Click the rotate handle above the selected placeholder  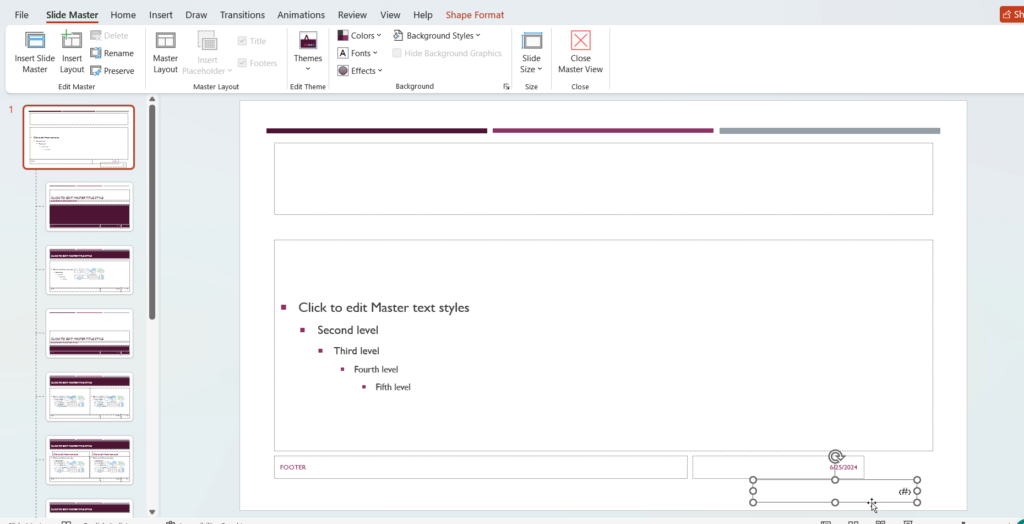[836, 457]
